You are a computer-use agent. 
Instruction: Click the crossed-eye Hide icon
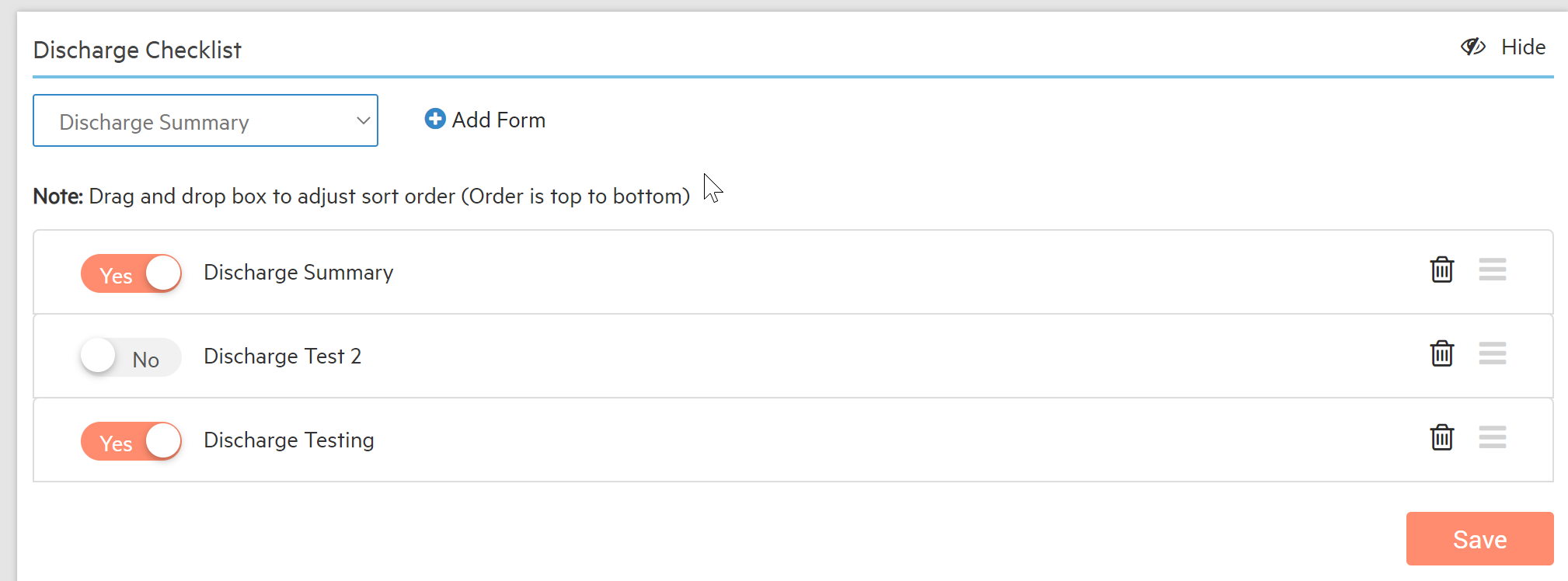[x=1473, y=47]
